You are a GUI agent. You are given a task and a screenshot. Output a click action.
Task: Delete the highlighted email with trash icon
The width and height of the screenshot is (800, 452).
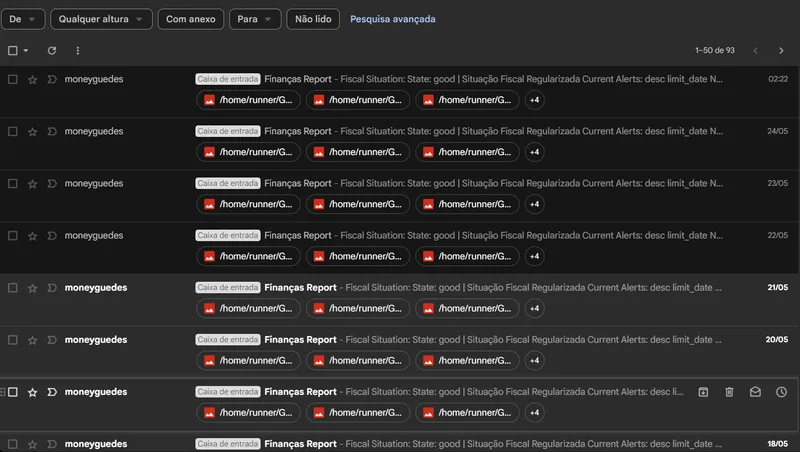(729, 392)
